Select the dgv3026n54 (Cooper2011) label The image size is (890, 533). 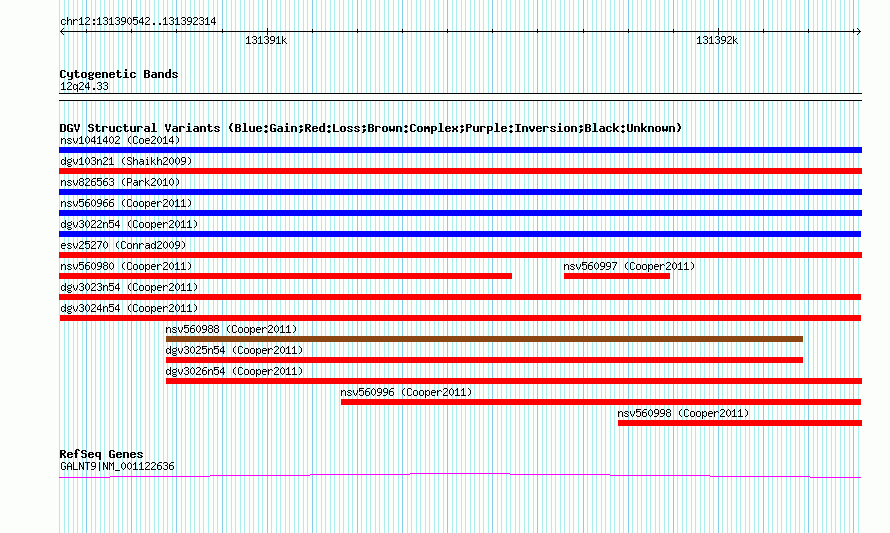[x=234, y=371]
